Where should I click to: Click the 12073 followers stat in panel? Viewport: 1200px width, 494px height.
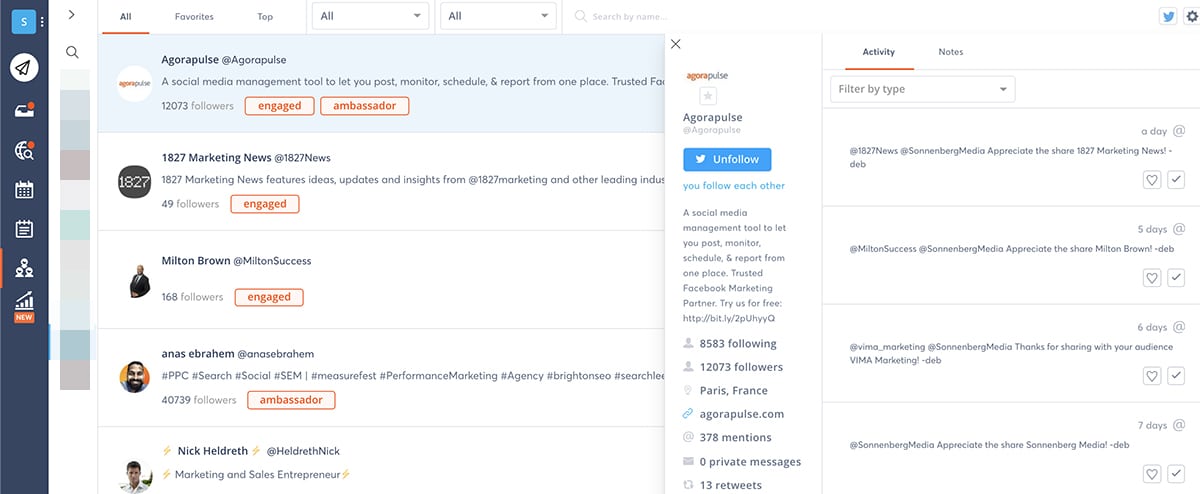pos(741,367)
